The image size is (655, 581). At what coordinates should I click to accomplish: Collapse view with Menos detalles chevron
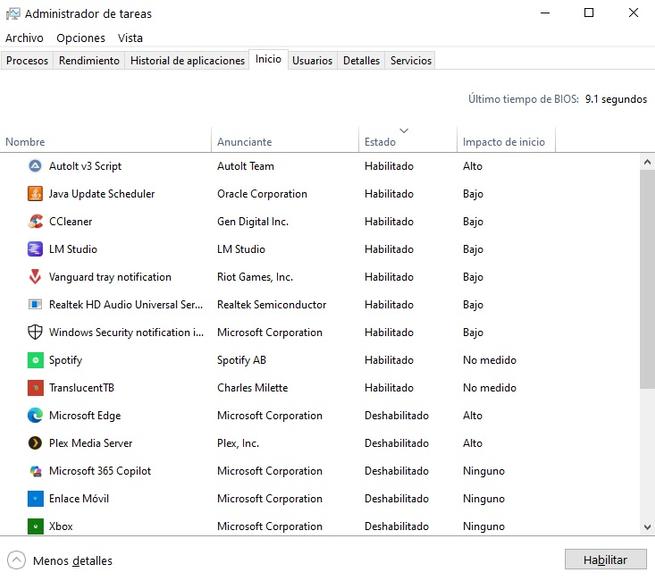point(16,560)
